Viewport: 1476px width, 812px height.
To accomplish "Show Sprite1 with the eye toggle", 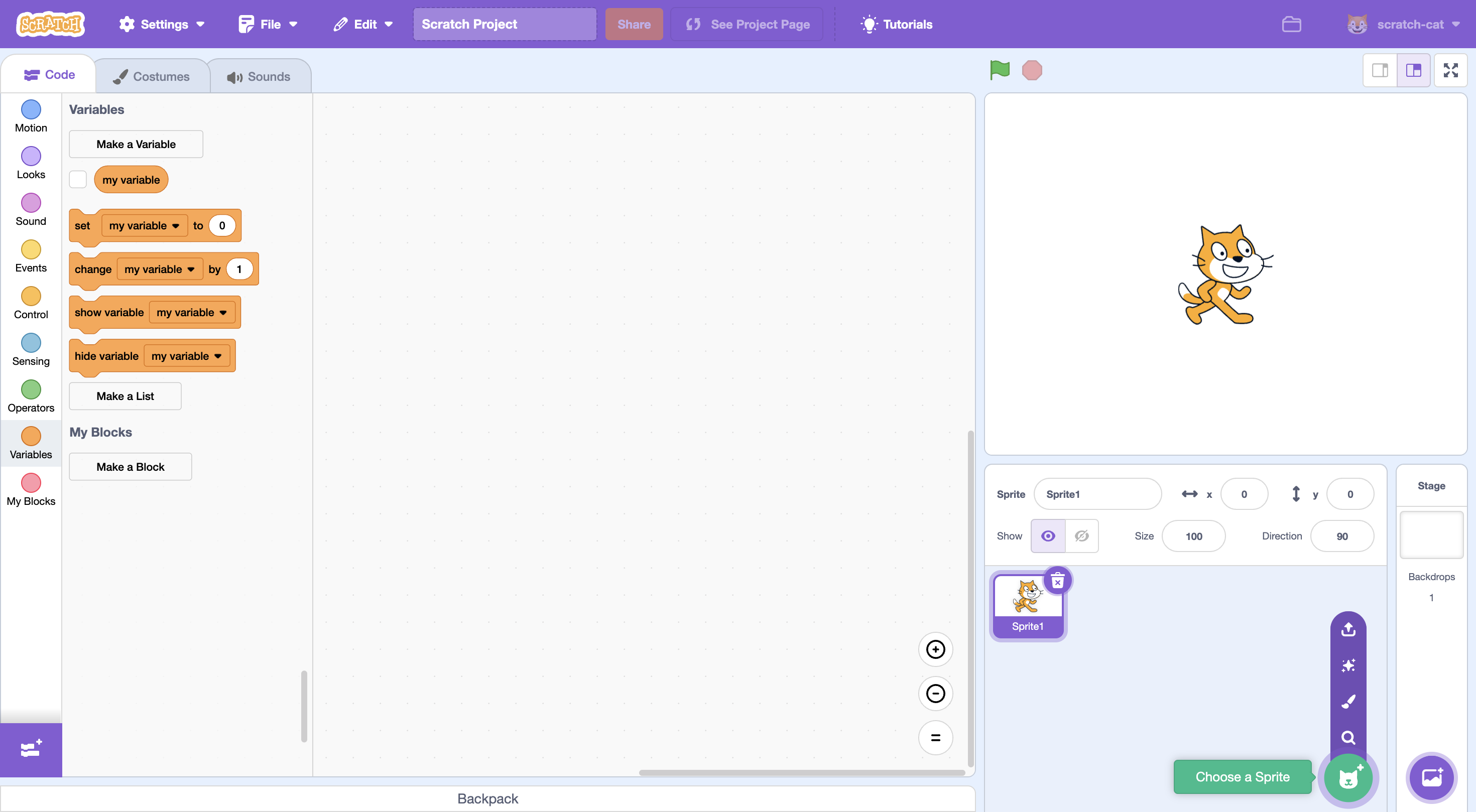I will tap(1049, 536).
